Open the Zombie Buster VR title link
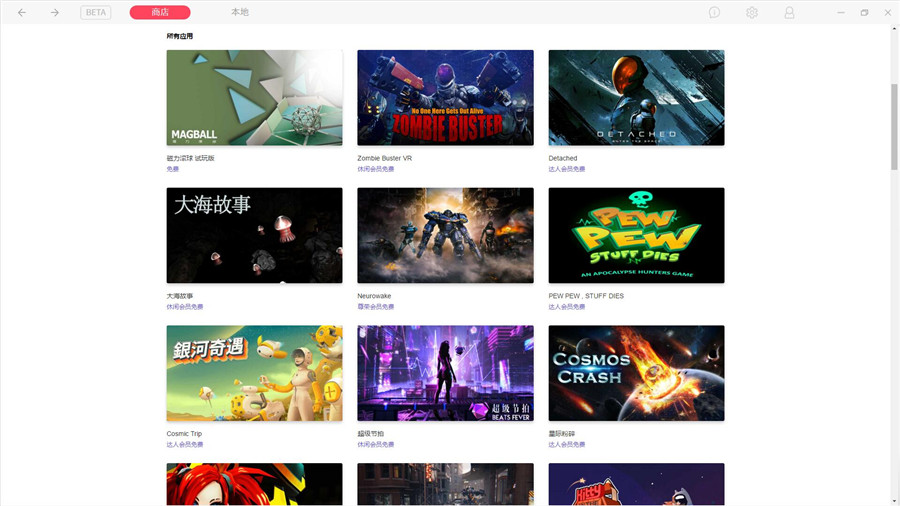The image size is (900, 506). point(385,158)
